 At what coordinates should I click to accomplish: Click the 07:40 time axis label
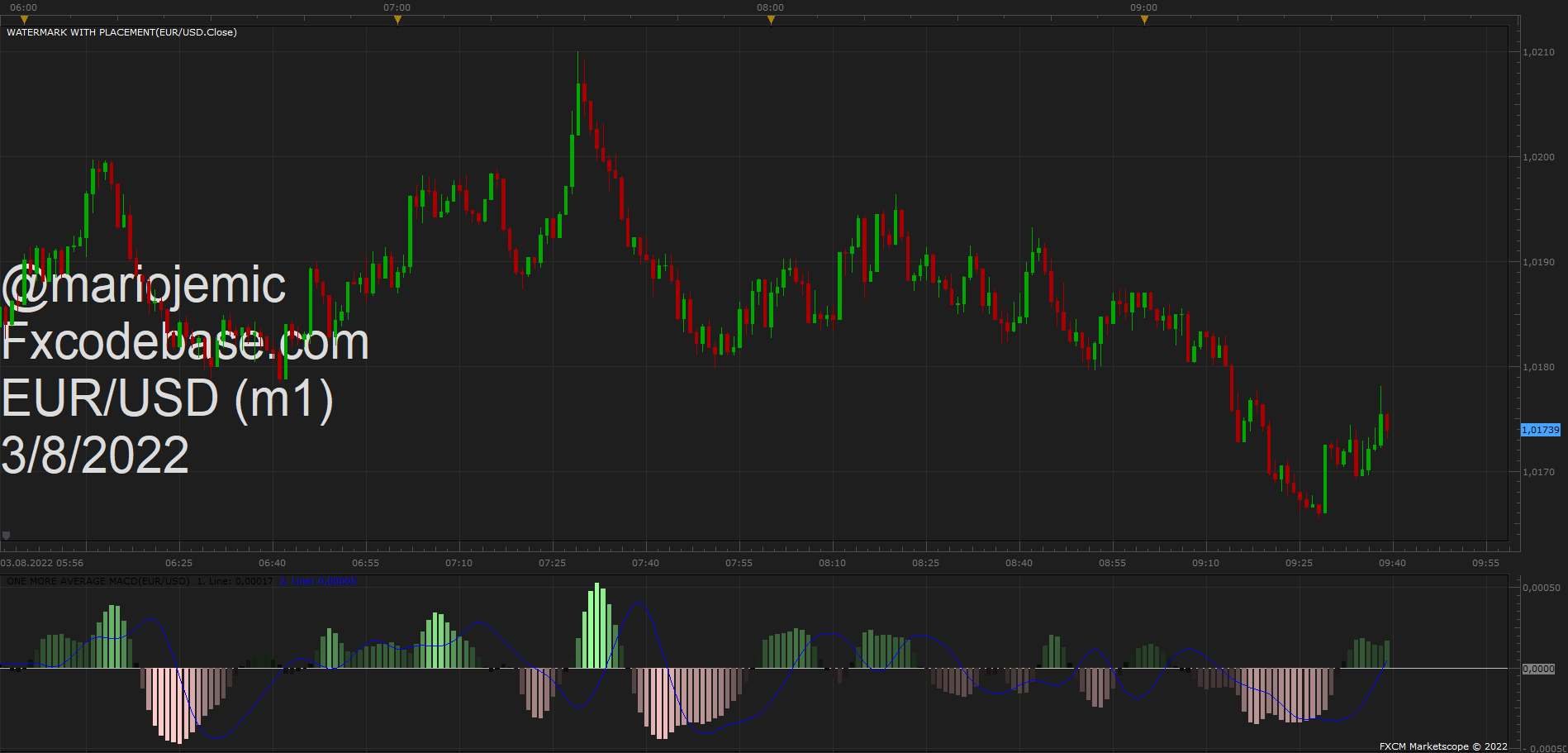tap(645, 563)
